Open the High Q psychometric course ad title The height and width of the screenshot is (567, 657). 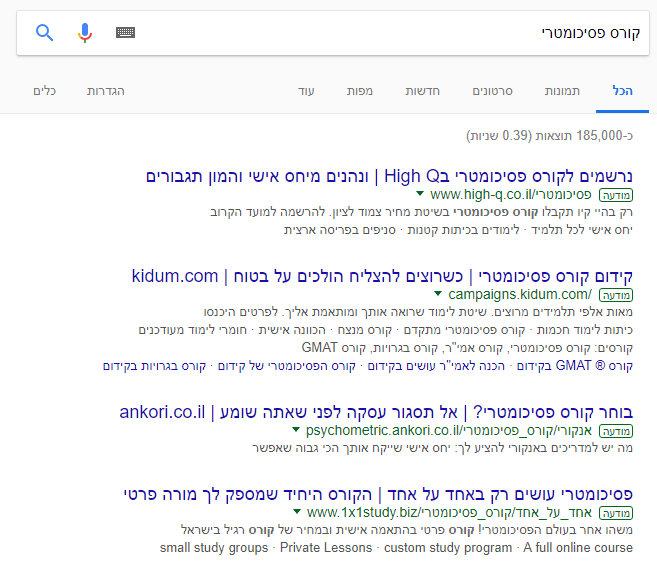coord(389,176)
